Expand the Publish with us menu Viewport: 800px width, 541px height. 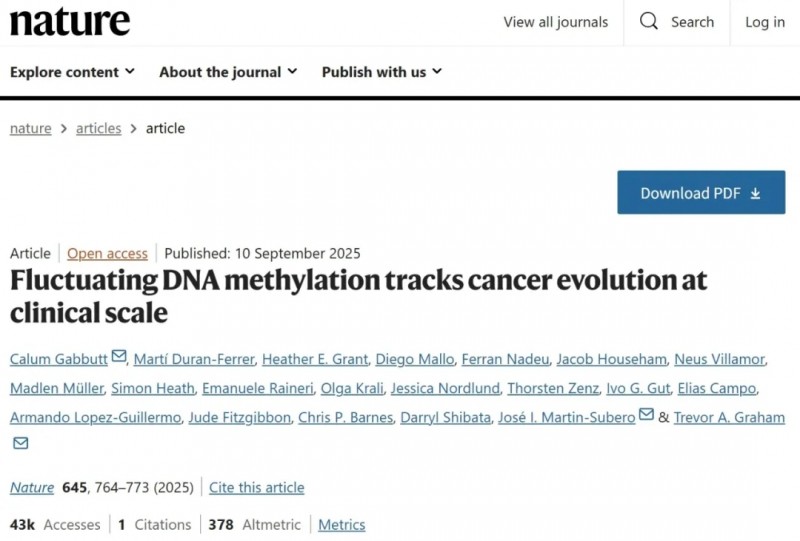(x=381, y=72)
